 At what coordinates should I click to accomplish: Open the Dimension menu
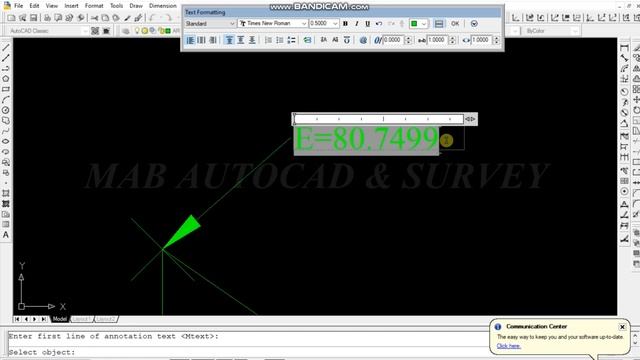click(163, 6)
